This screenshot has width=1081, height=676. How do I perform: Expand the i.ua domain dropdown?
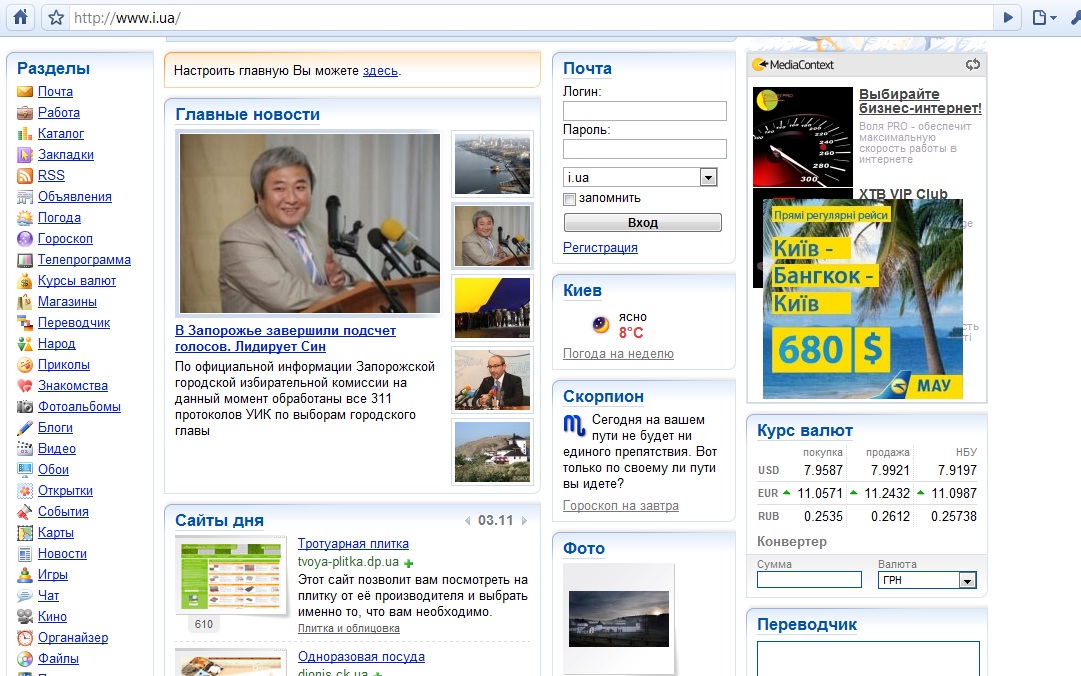pos(708,177)
